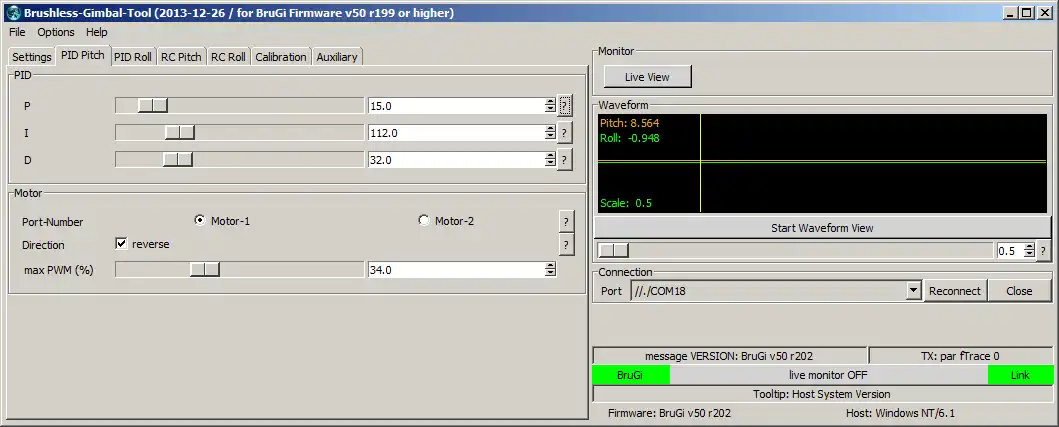The width and height of the screenshot is (1059, 427).
Task: Click the application icon in title bar
Action: (14, 13)
